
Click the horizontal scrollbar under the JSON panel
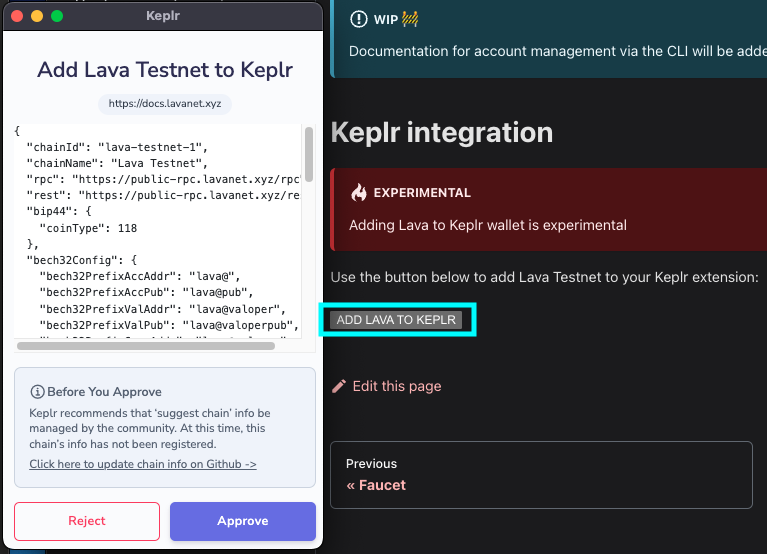[146, 346]
